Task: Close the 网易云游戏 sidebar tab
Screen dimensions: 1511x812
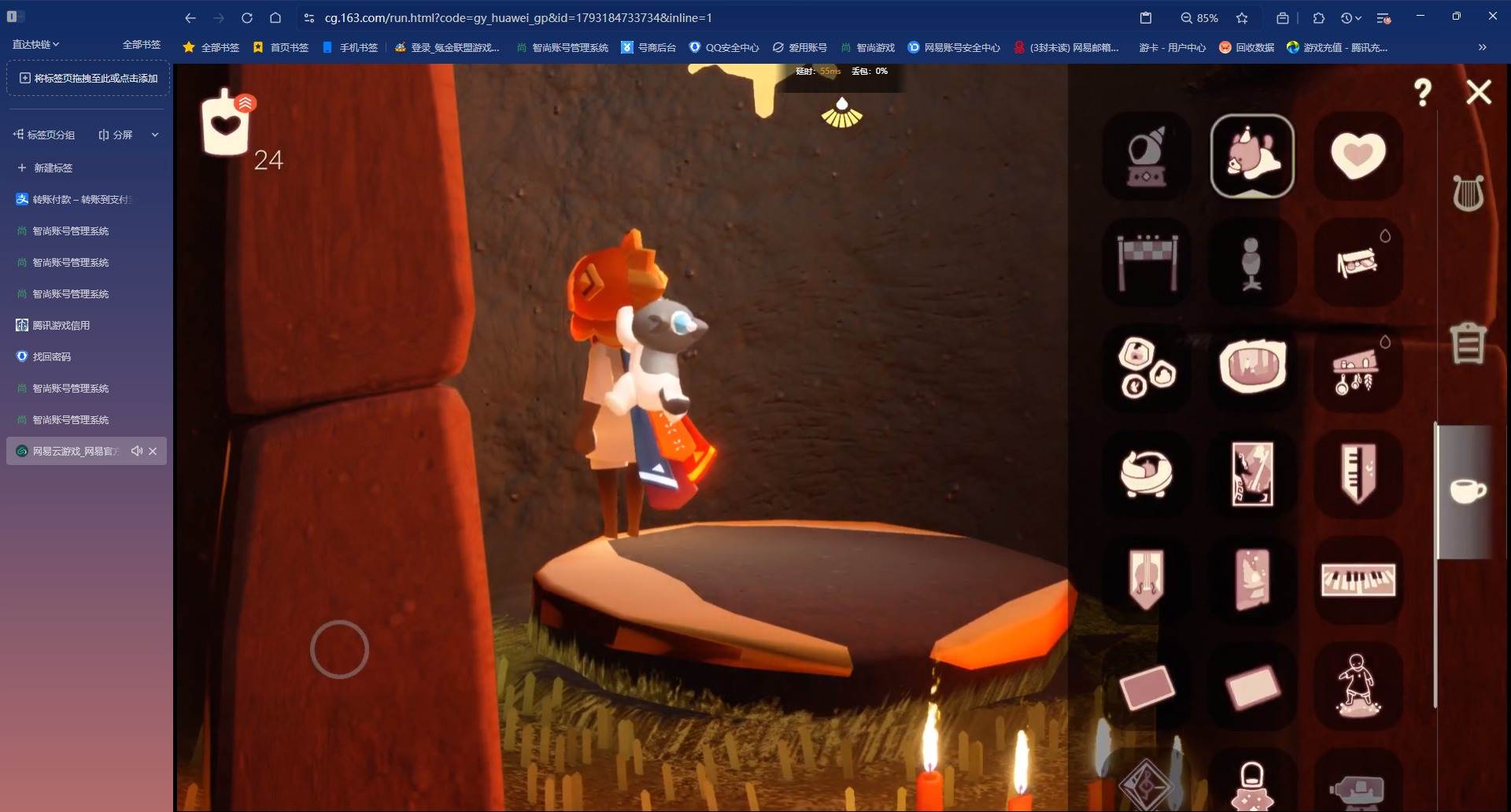Action: (153, 451)
